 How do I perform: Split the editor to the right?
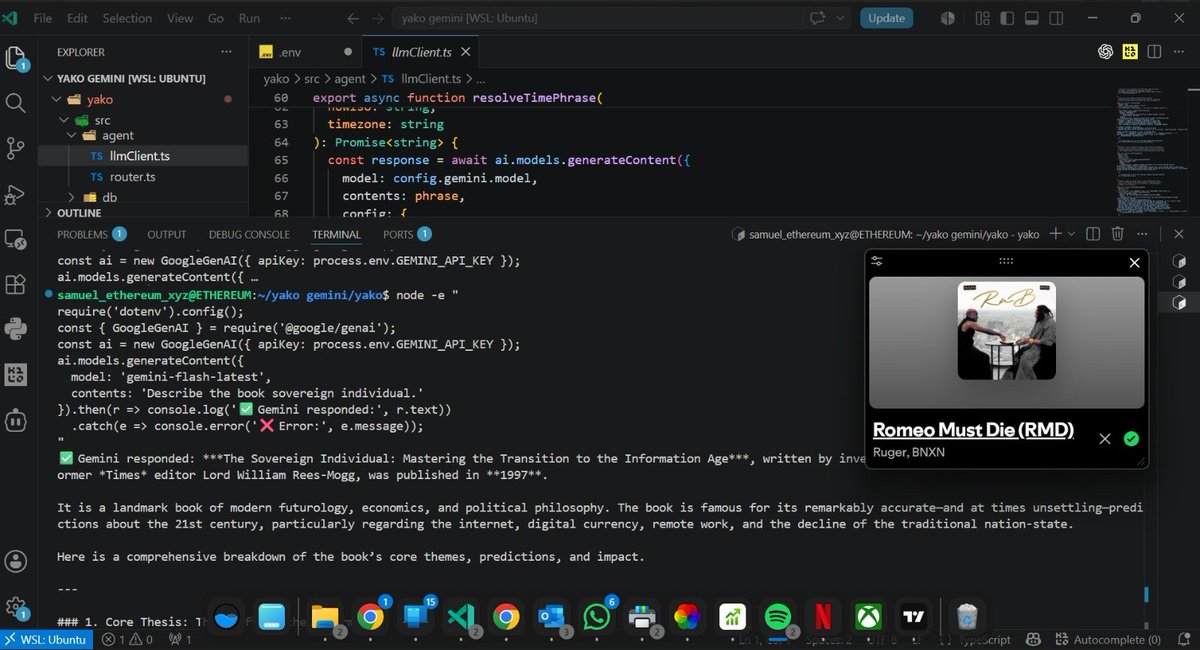pos(1154,52)
